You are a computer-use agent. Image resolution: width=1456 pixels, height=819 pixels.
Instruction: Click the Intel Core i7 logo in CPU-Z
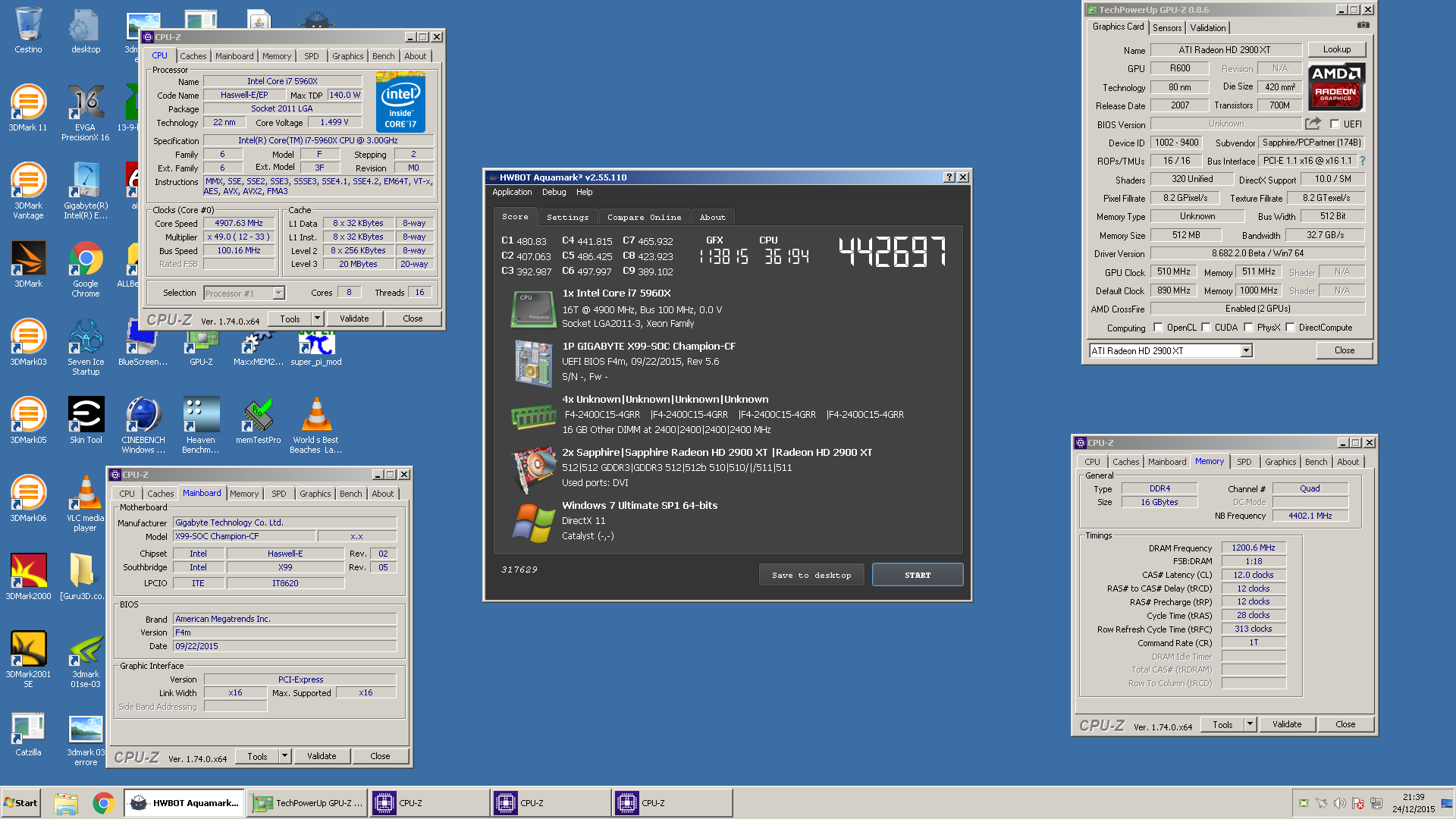pyautogui.click(x=400, y=102)
